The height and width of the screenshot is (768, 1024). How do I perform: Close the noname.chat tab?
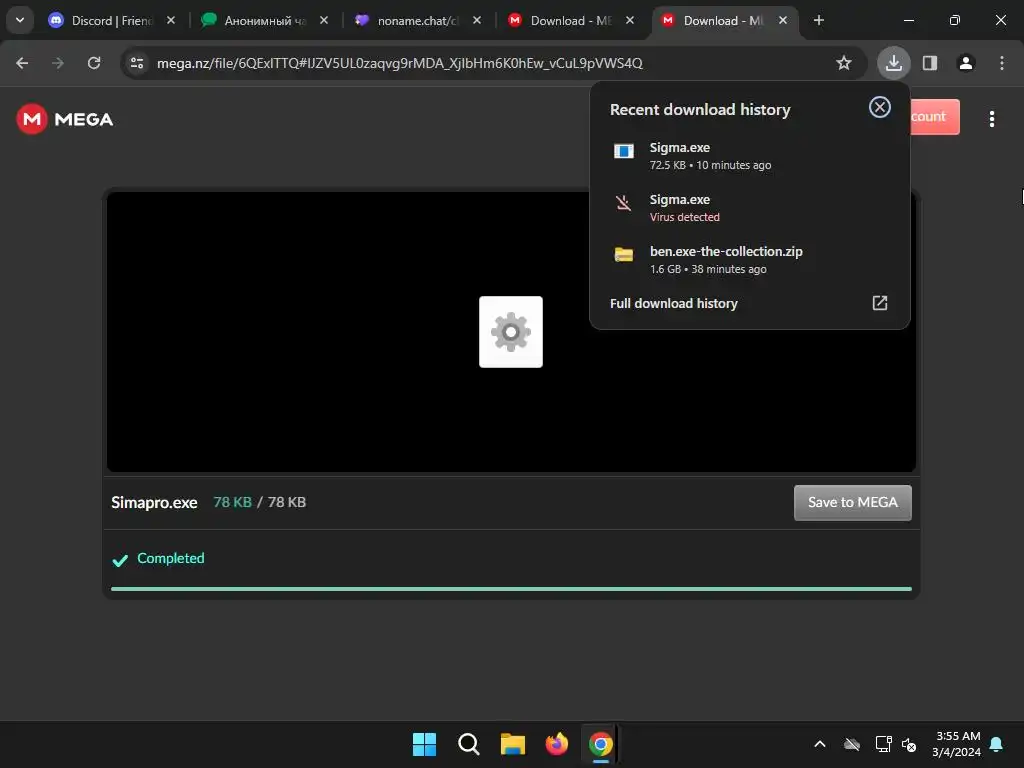(x=477, y=20)
